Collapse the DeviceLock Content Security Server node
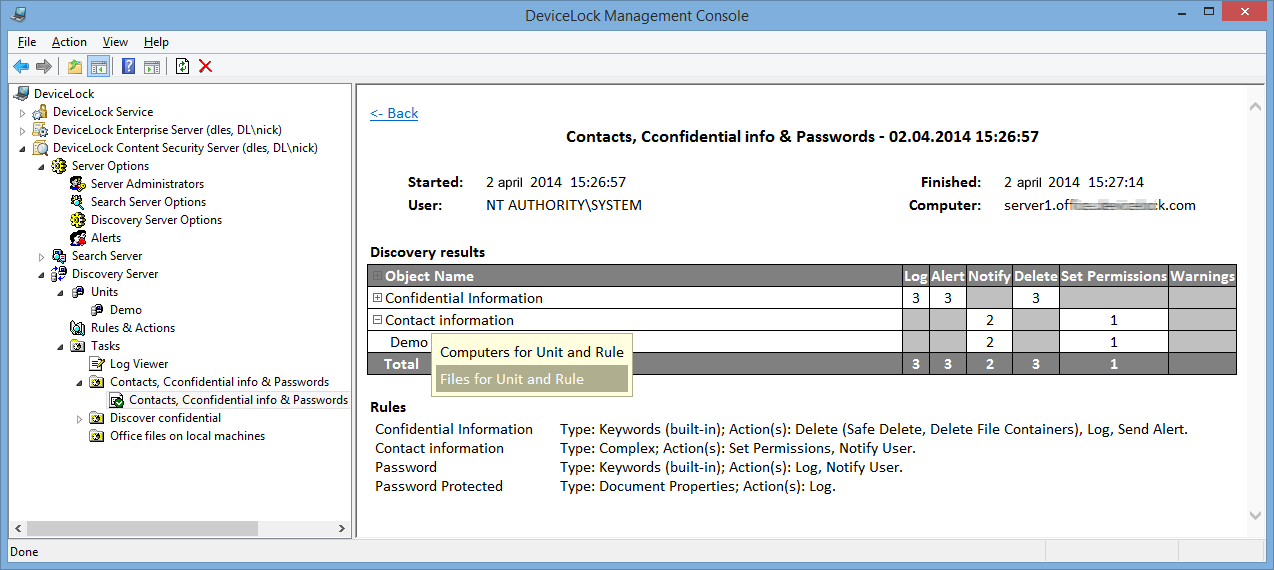The width and height of the screenshot is (1274, 570). point(23,149)
